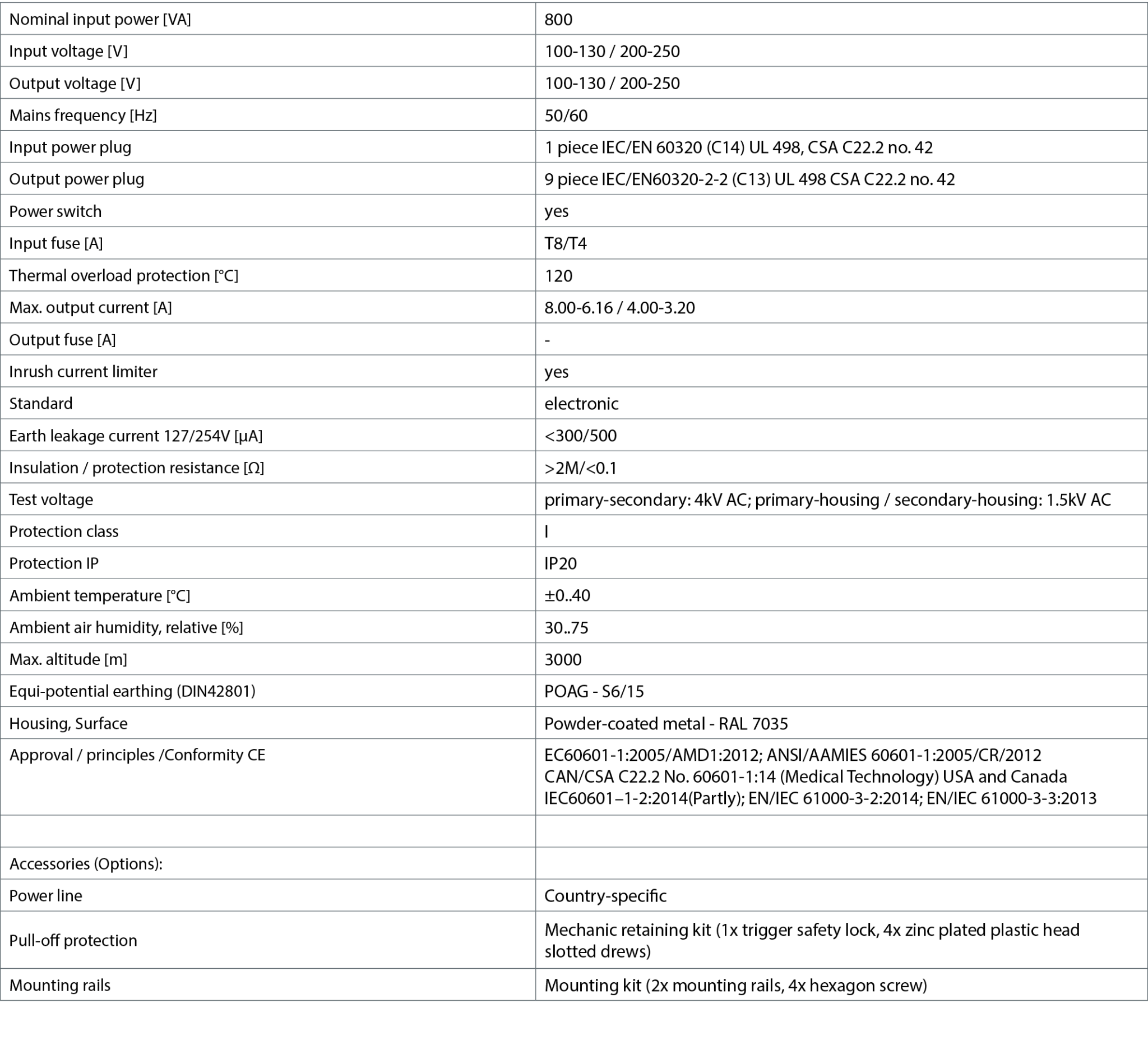1148x1054 pixels.
Task: Select the 'Power switch' label
Action: [x=55, y=211]
